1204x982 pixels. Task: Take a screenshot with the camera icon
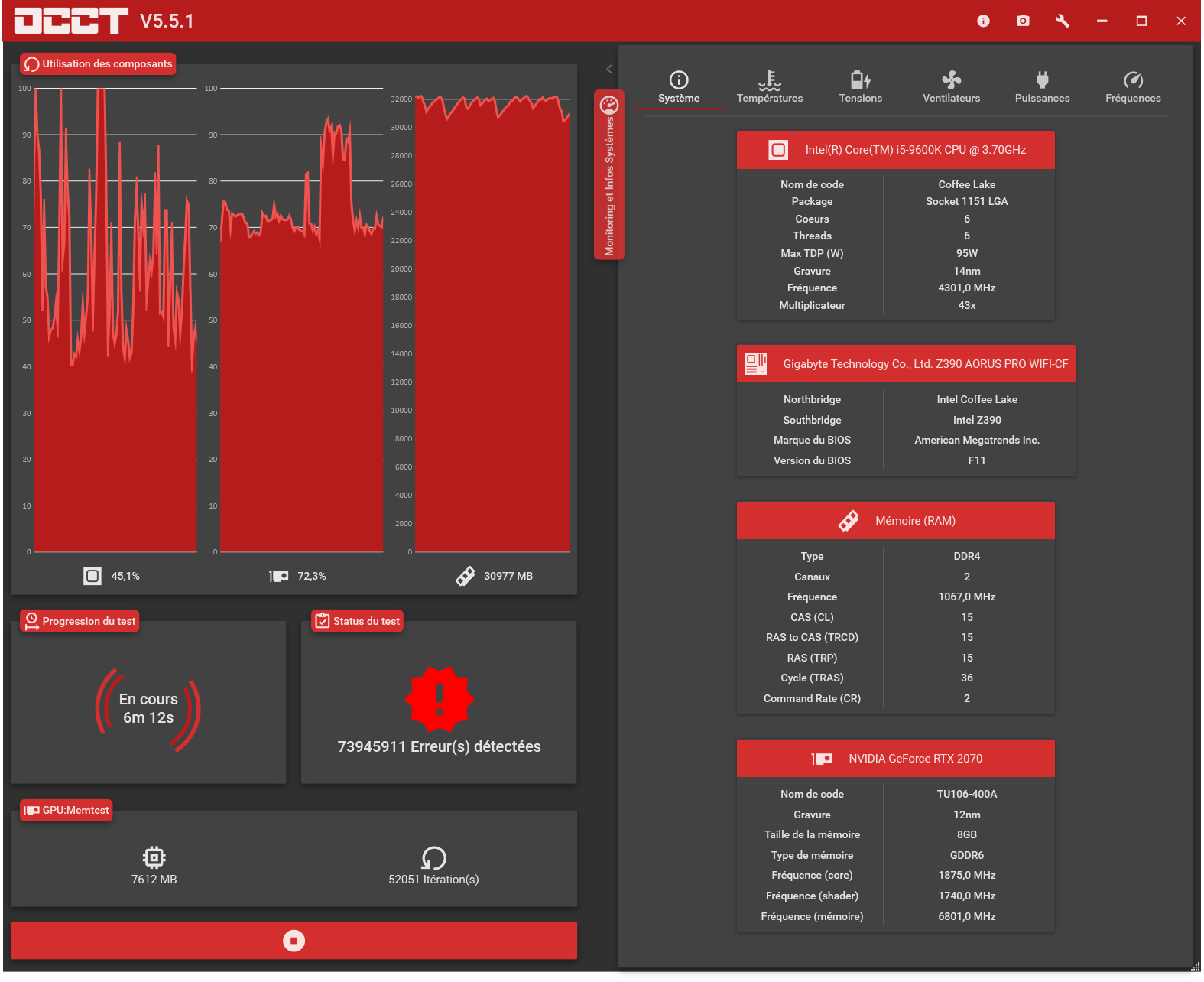[x=1023, y=21]
